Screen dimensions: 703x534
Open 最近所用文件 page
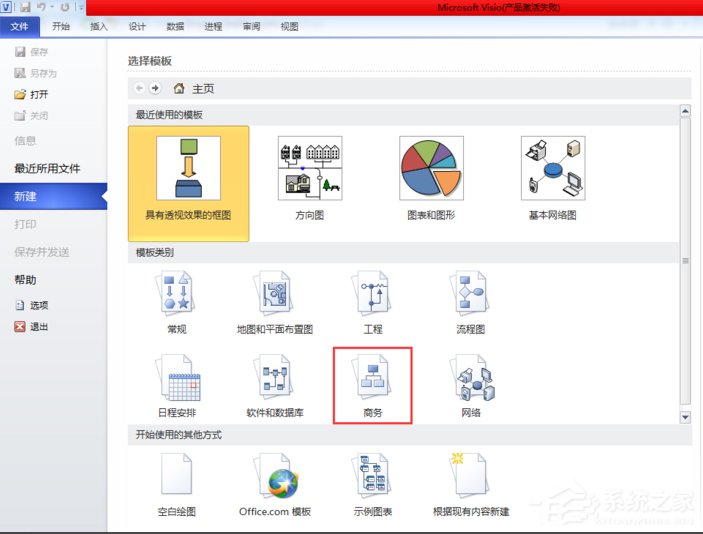(x=47, y=169)
